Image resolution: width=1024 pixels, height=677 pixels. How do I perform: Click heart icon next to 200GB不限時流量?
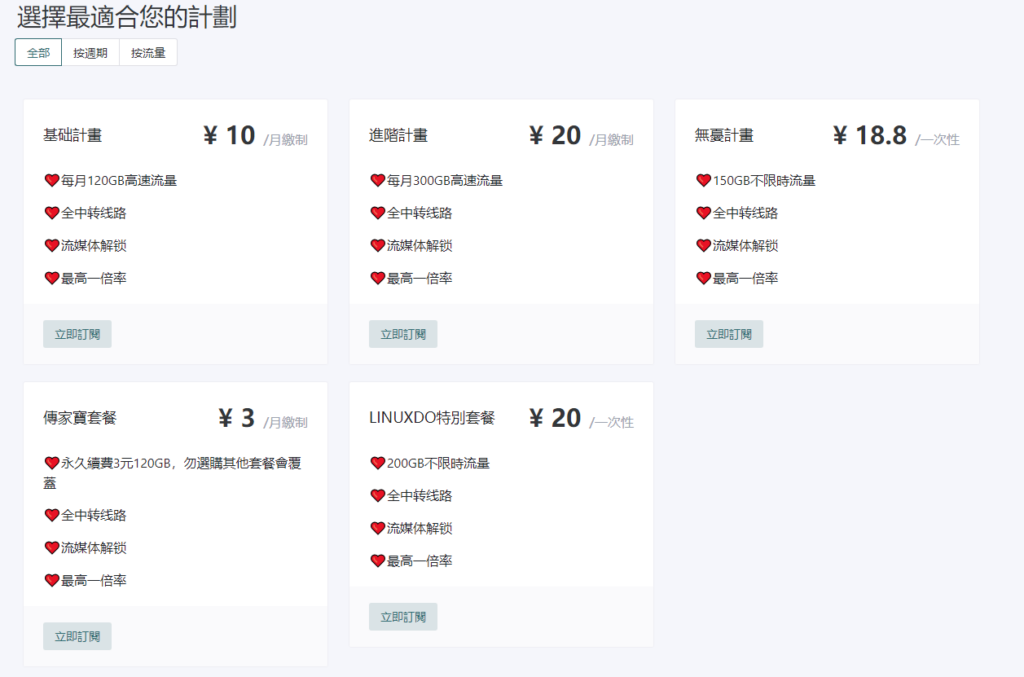[378, 463]
